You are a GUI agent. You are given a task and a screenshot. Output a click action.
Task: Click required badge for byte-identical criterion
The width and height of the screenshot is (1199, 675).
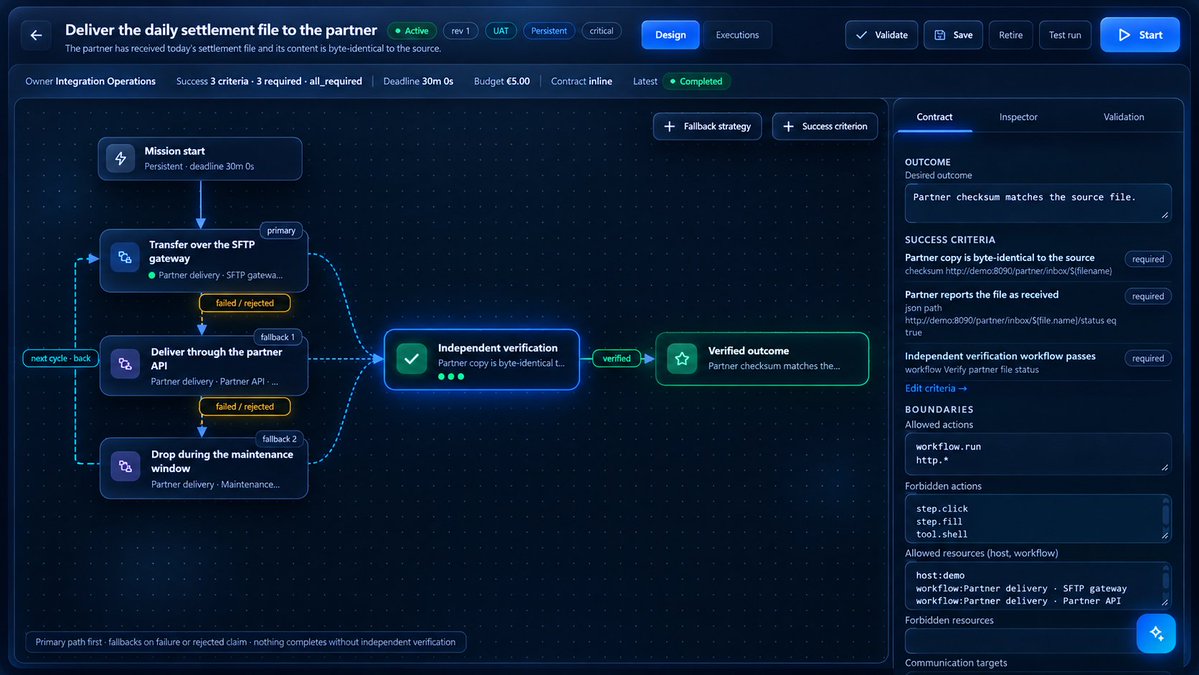[1148, 259]
